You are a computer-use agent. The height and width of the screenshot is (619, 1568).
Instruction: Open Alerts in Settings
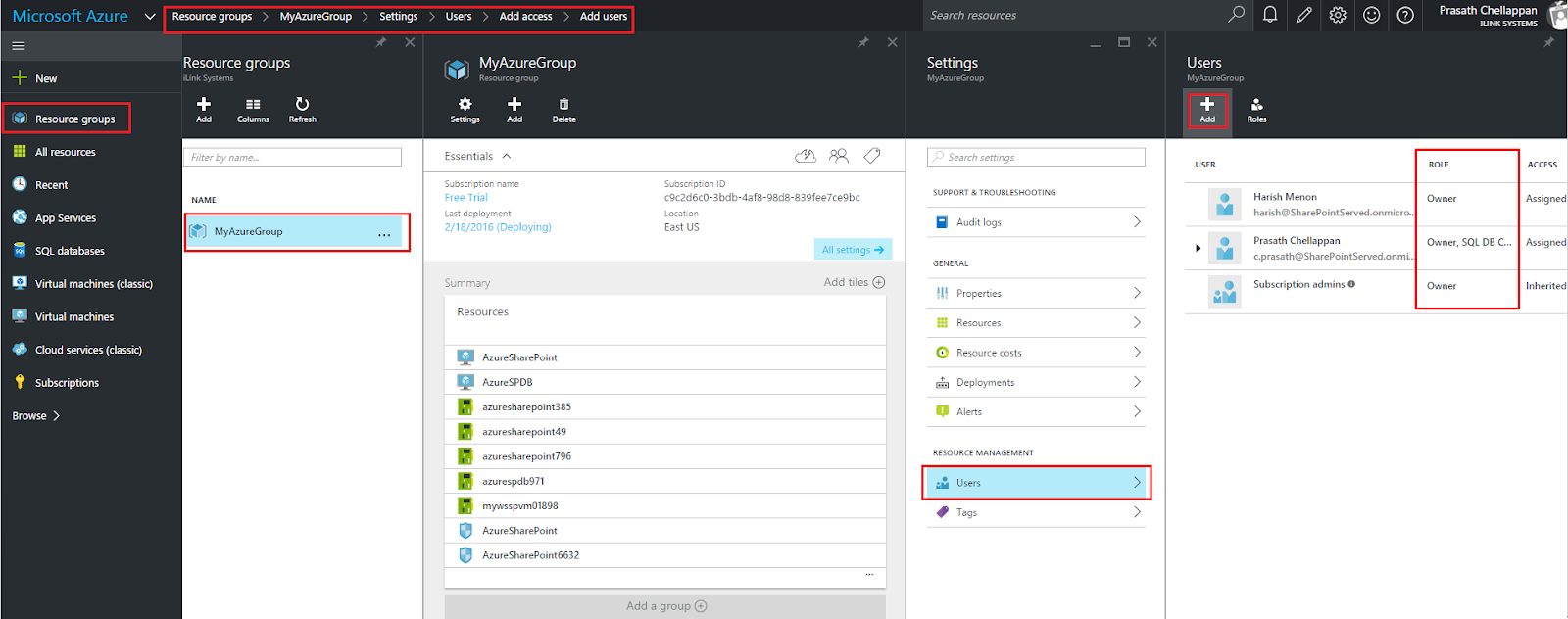tap(1036, 411)
